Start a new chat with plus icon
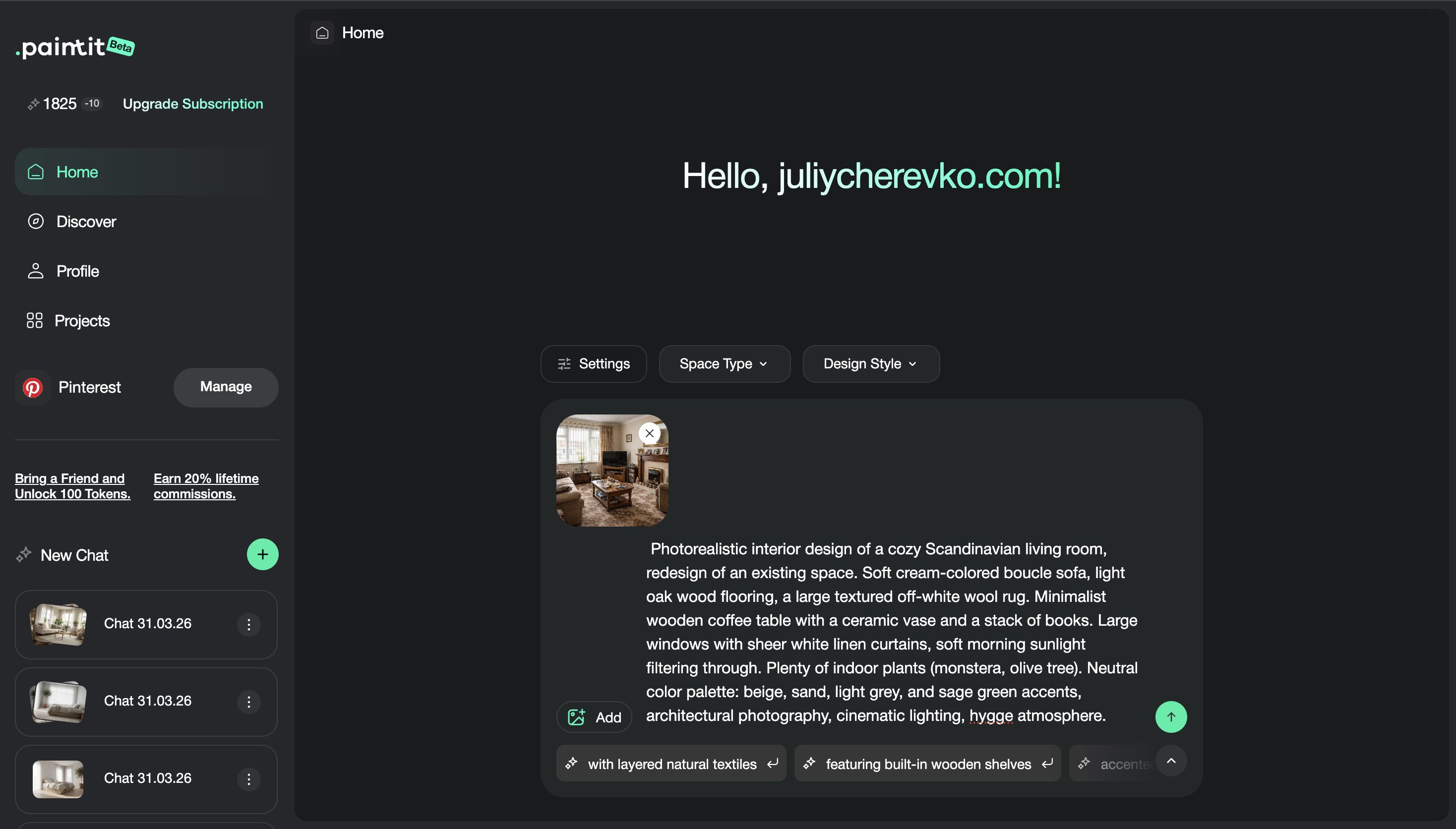The image size is (1456, 829). click(x=262, y=554)
